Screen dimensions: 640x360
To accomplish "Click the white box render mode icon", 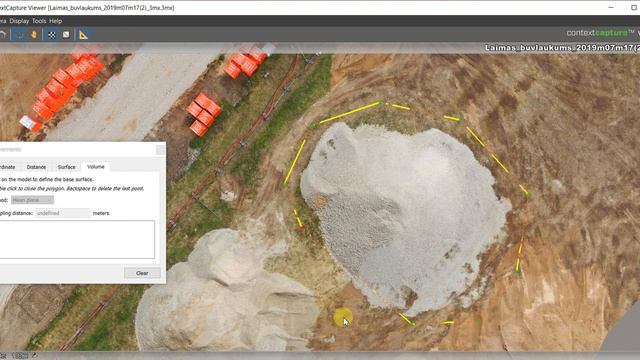I will coord(66,35).
